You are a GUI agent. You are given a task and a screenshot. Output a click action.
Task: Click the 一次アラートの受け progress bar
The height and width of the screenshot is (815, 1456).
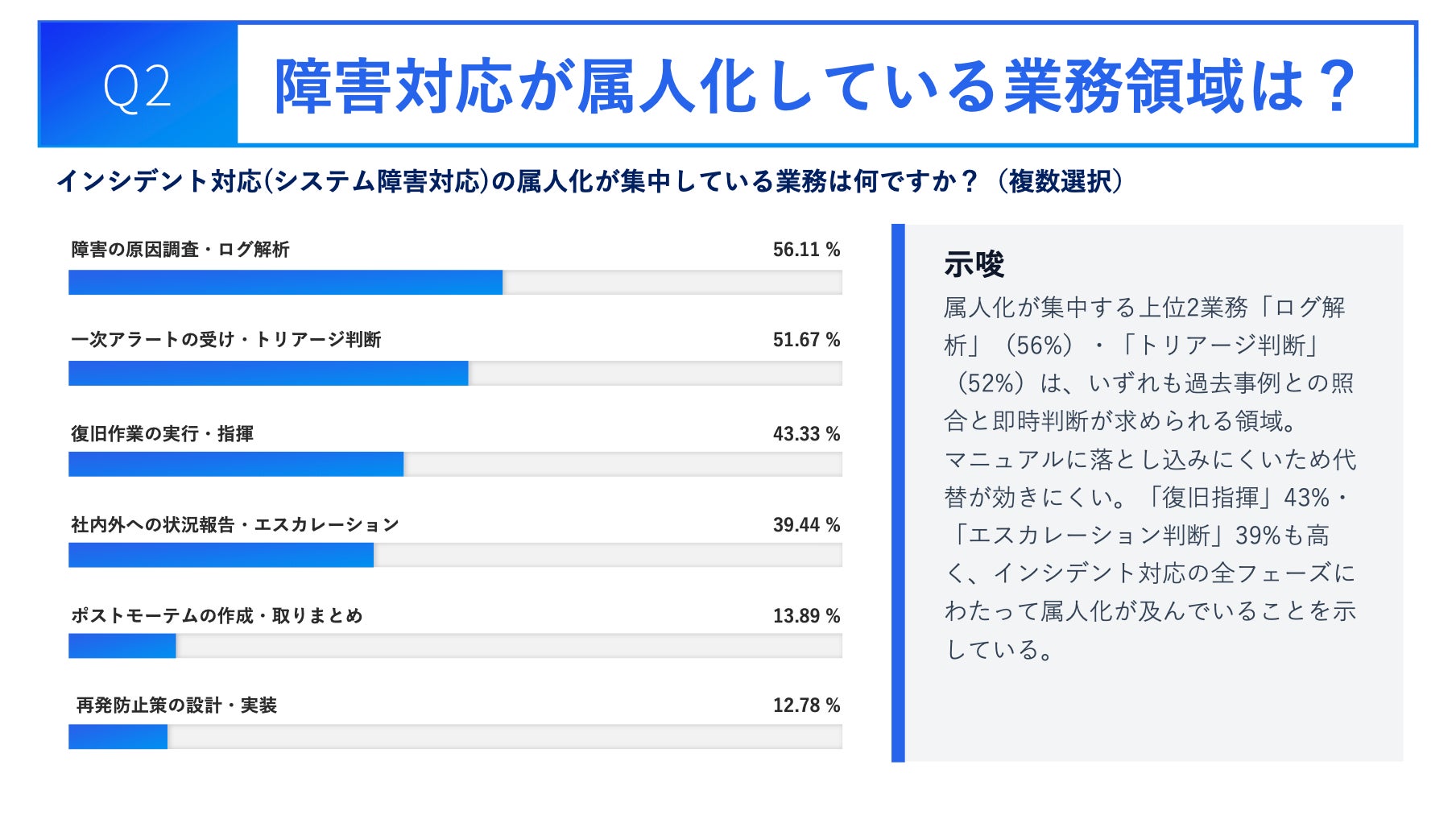click(455, 374)
